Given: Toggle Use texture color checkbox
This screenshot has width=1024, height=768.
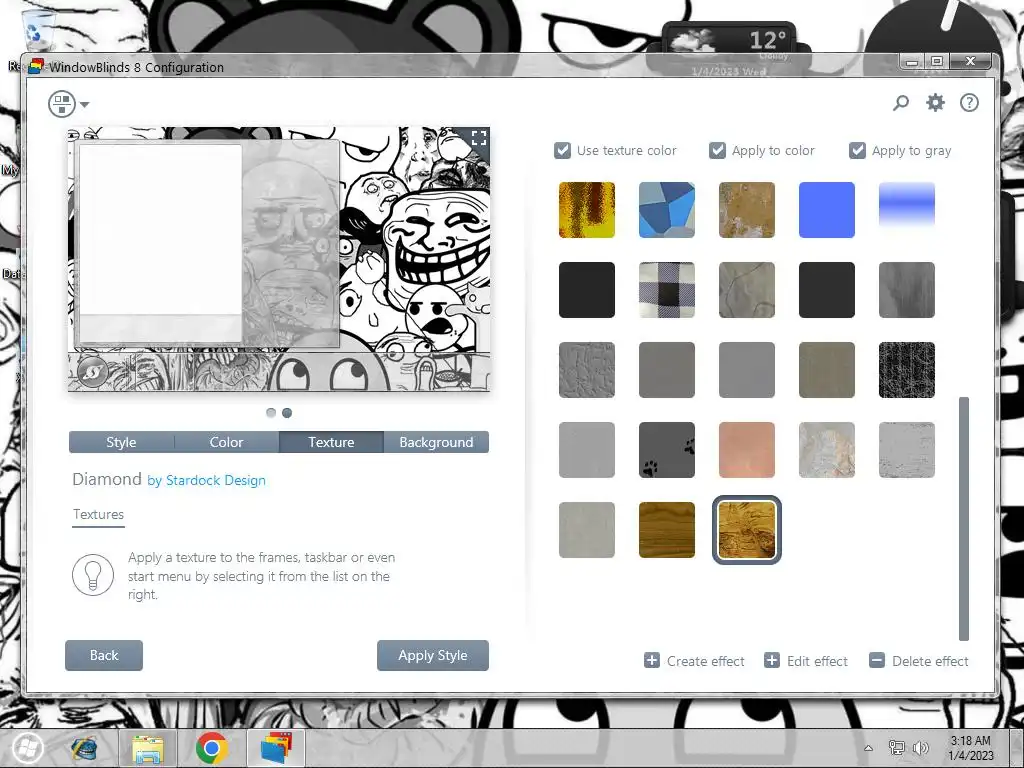Looking at the screenshot, I should point(562,150).
